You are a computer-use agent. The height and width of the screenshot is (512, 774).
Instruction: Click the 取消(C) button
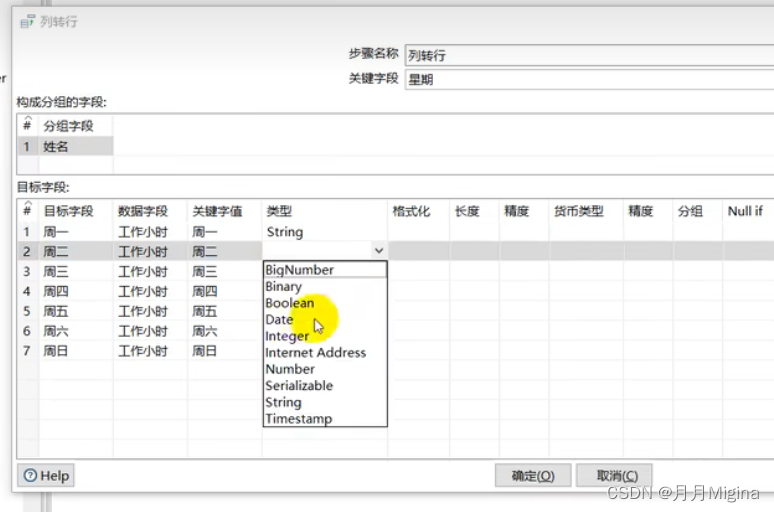tap(615, 475)
